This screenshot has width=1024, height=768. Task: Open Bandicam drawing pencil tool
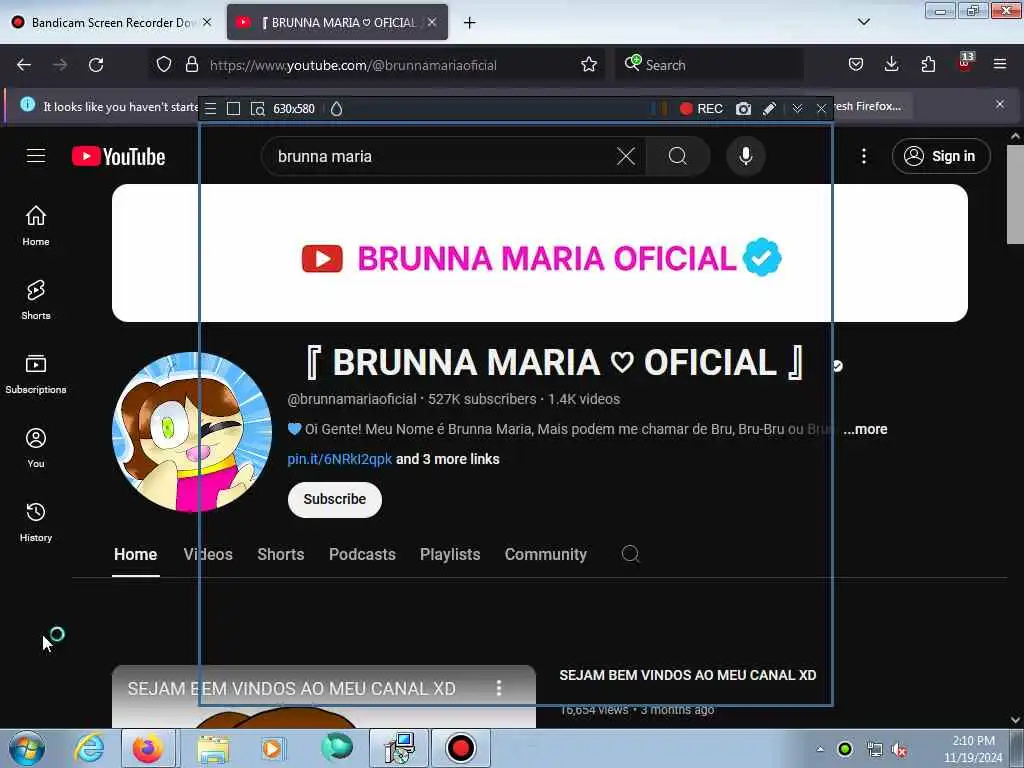(769, 109)
